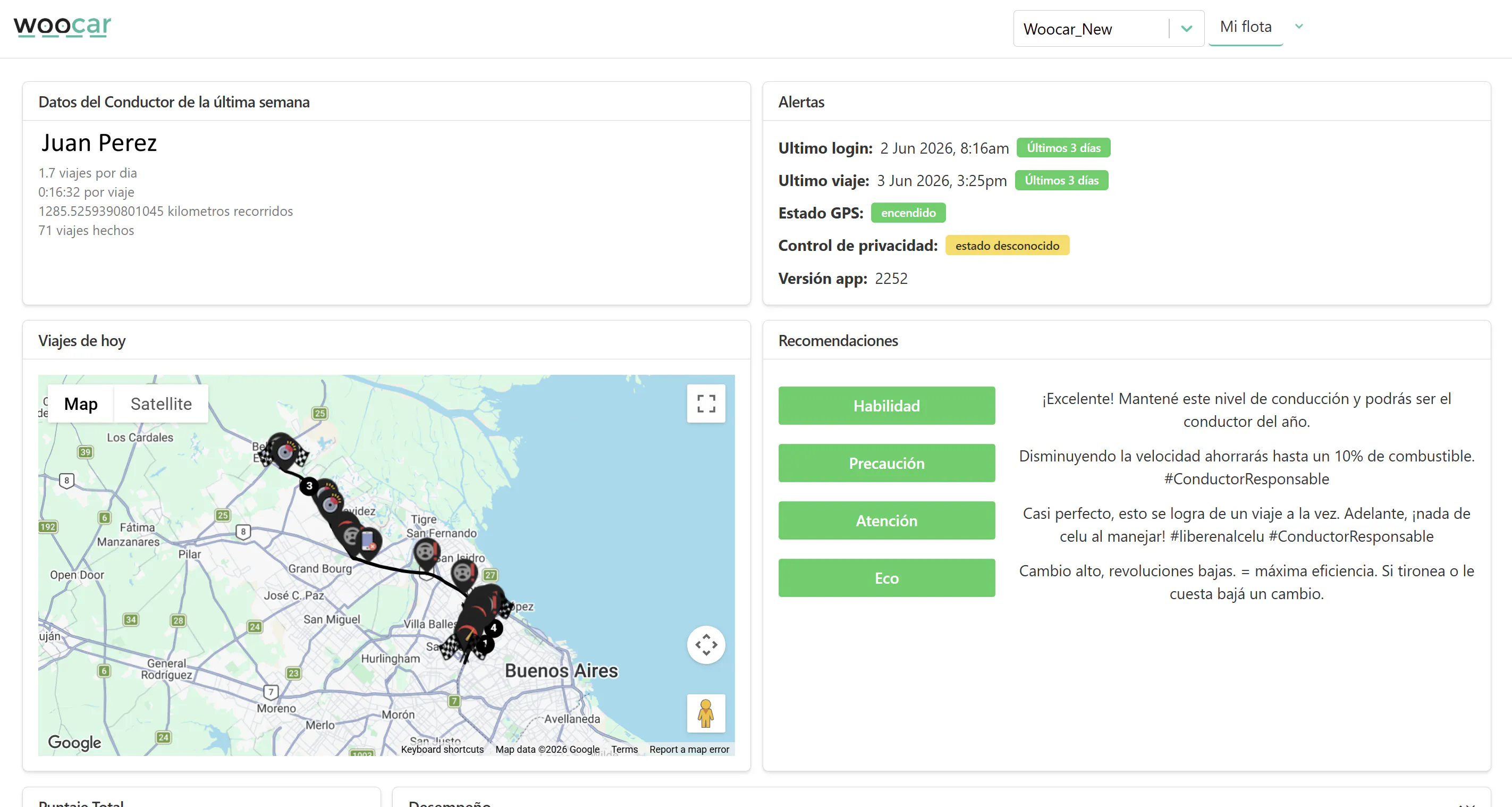
Task: Click the encendido GPS status badge
Action: coord(908,213)
